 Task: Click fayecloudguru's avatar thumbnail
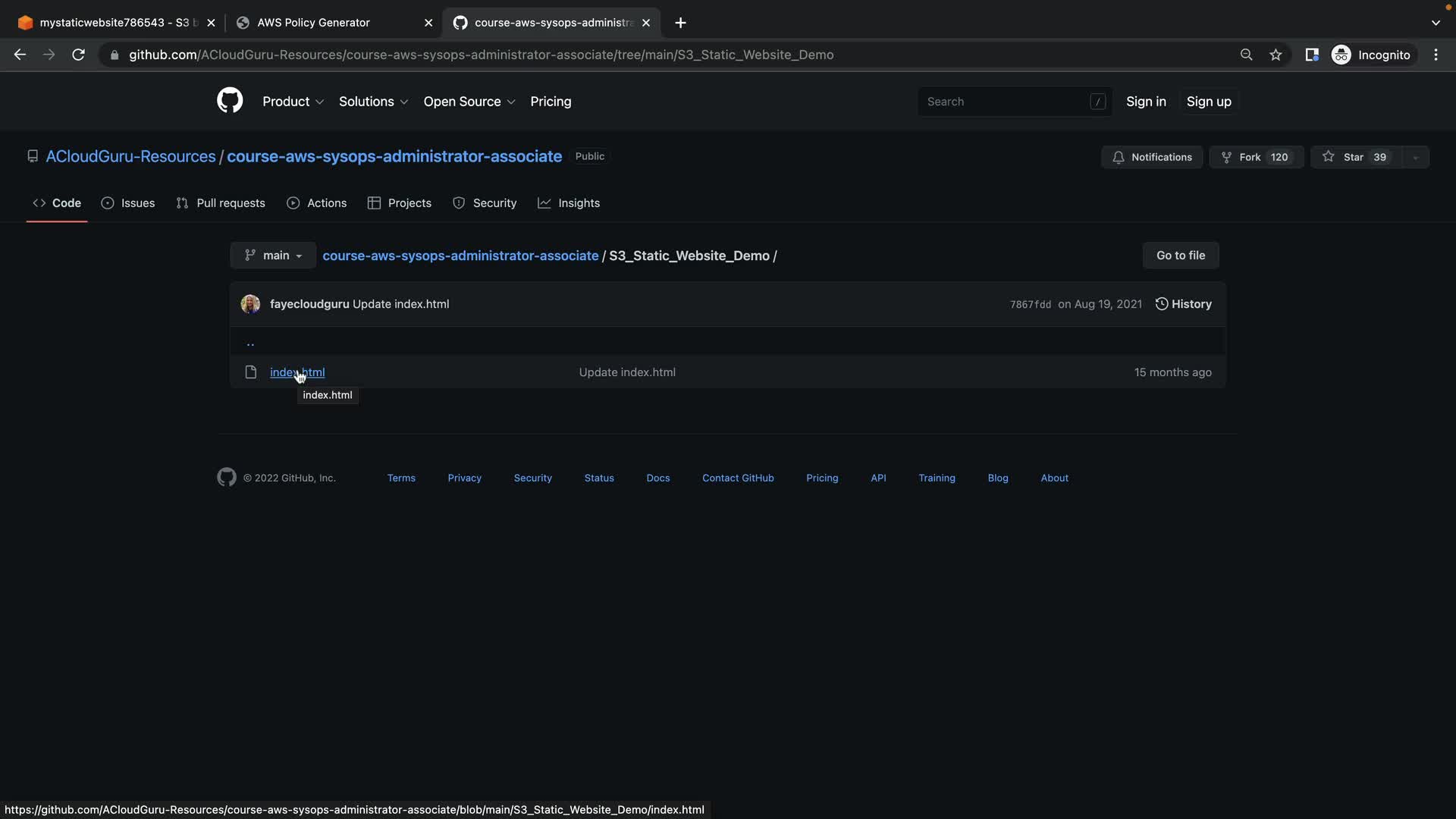[x=250, y=304]
